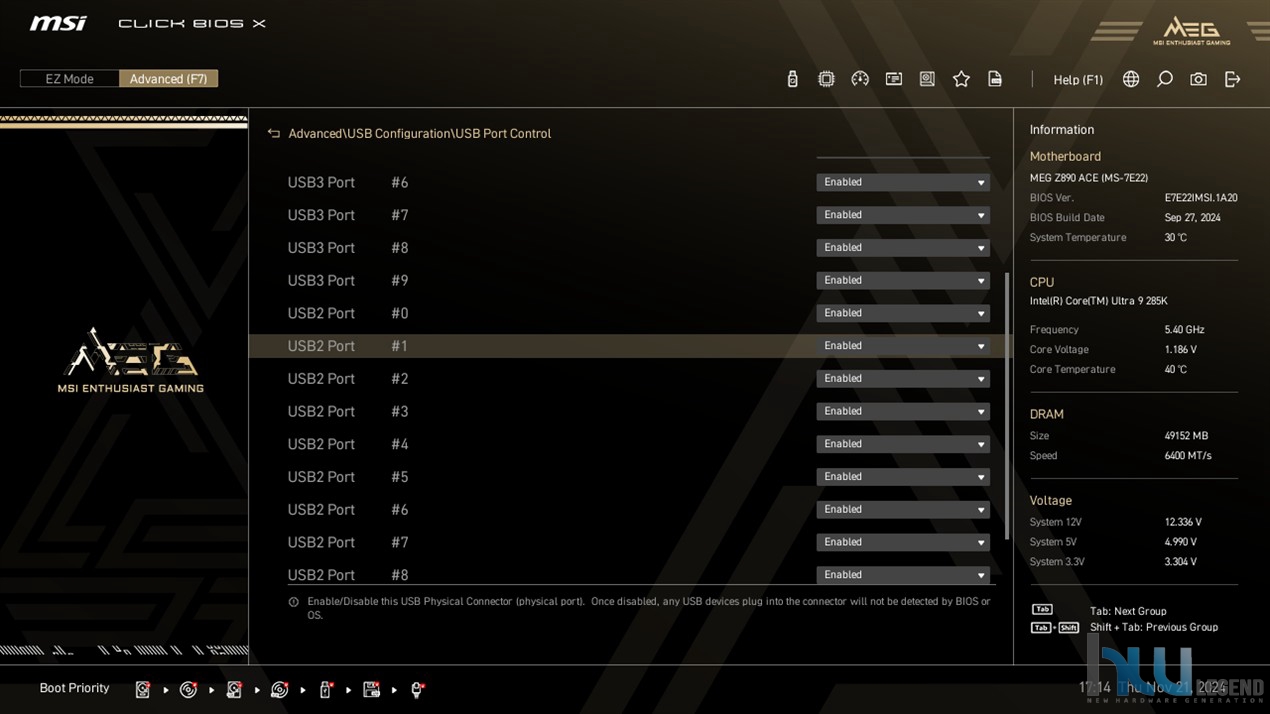
Task: Expand USB3 Port #8 setting dropdown
Action: coord(903,248)
